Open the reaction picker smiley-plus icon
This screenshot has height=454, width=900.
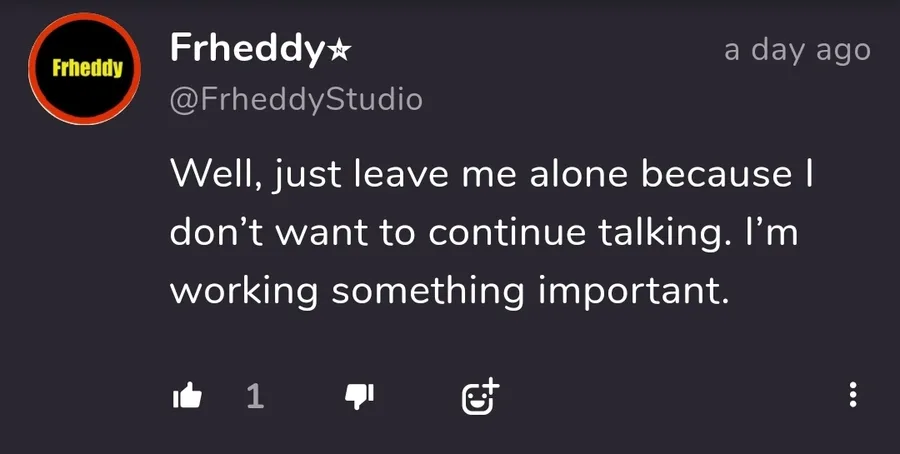pyautogui.click(x=479, y=397)
